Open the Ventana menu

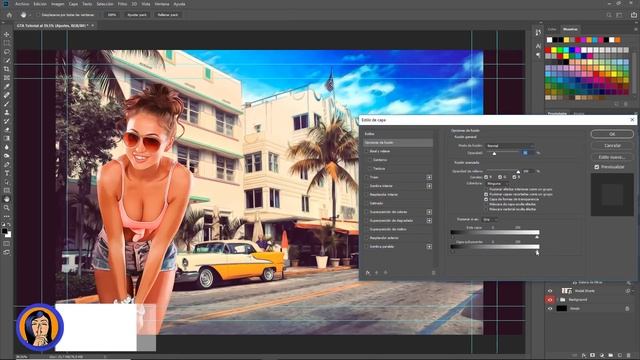point(162,4)
